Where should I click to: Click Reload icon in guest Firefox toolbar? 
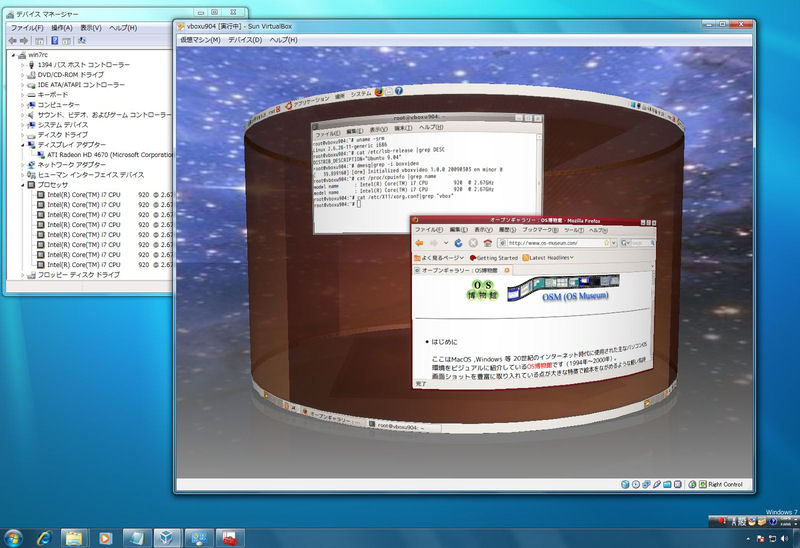point(458,243)
